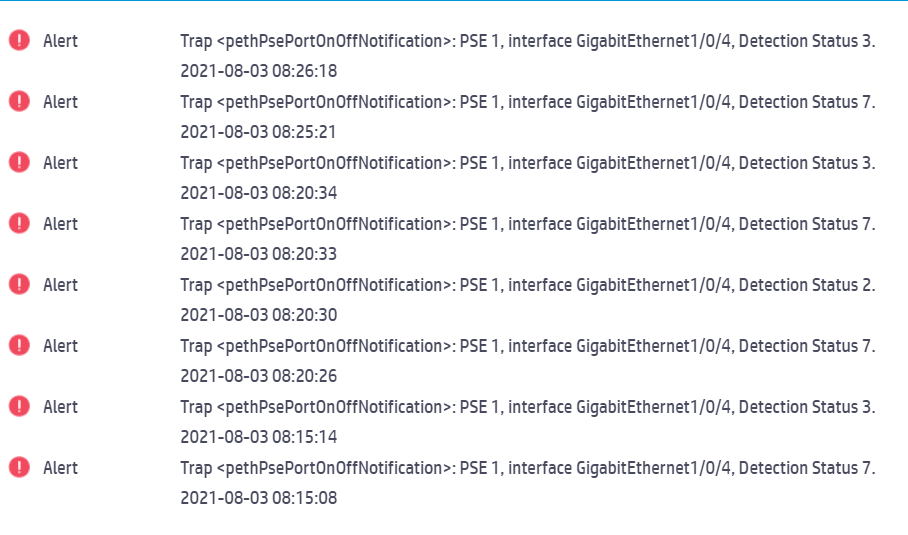Open the trap message logged at 08:25:21
The image size is (908, 535).
tap(527, 102)
